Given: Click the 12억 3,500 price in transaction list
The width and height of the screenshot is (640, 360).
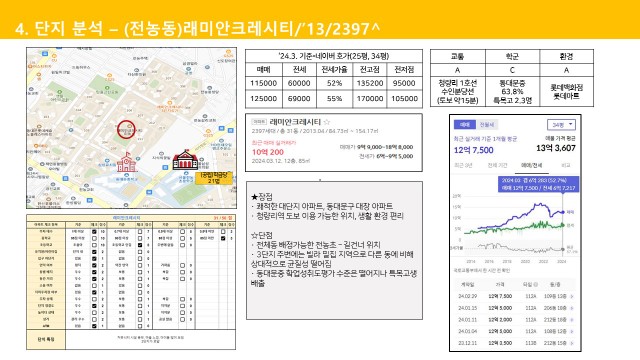Looking at the screenshot, I should [500, 343].
